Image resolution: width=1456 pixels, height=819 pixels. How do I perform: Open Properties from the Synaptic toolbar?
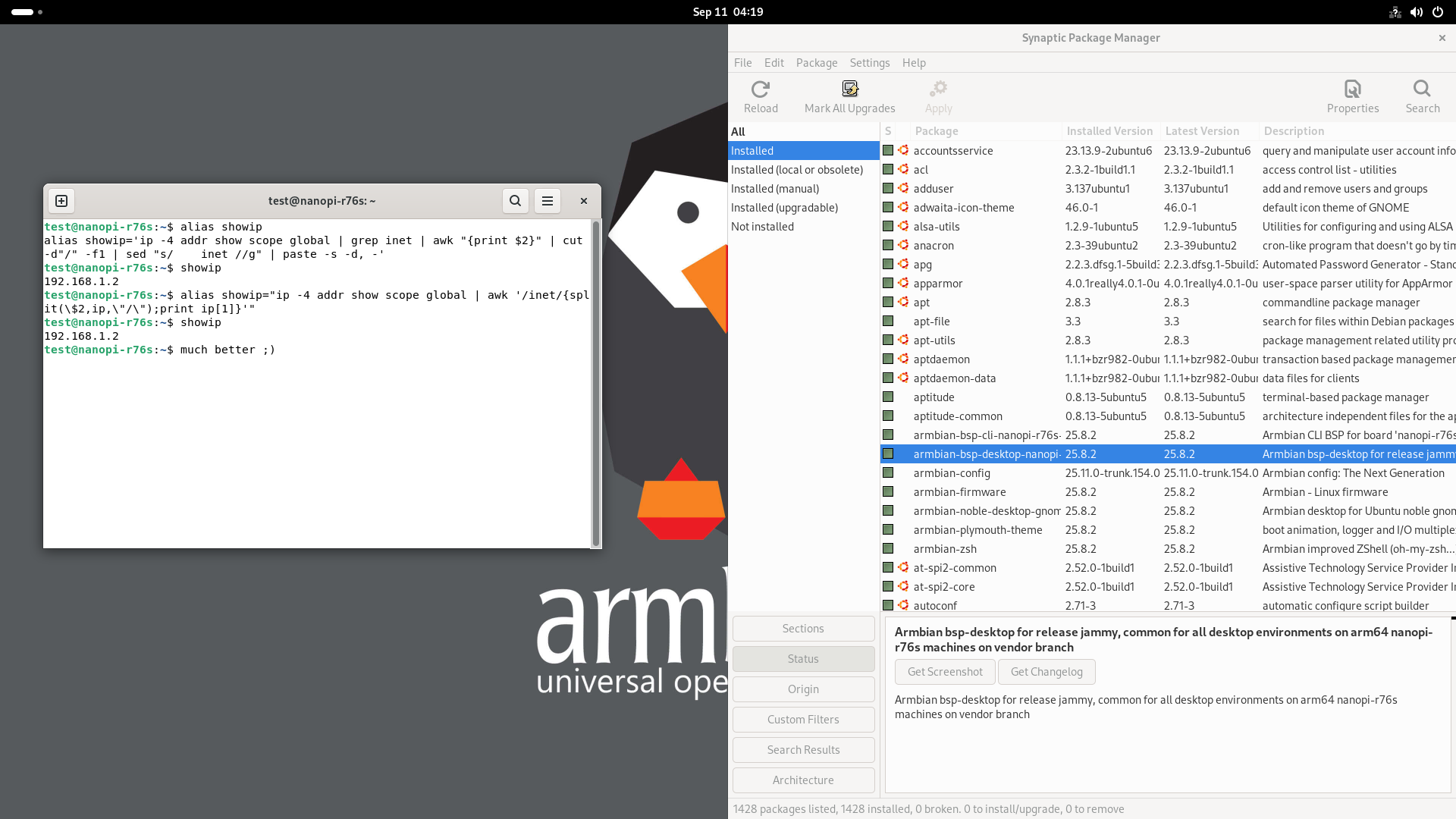pyautogui.click(x=1352, y=97)
